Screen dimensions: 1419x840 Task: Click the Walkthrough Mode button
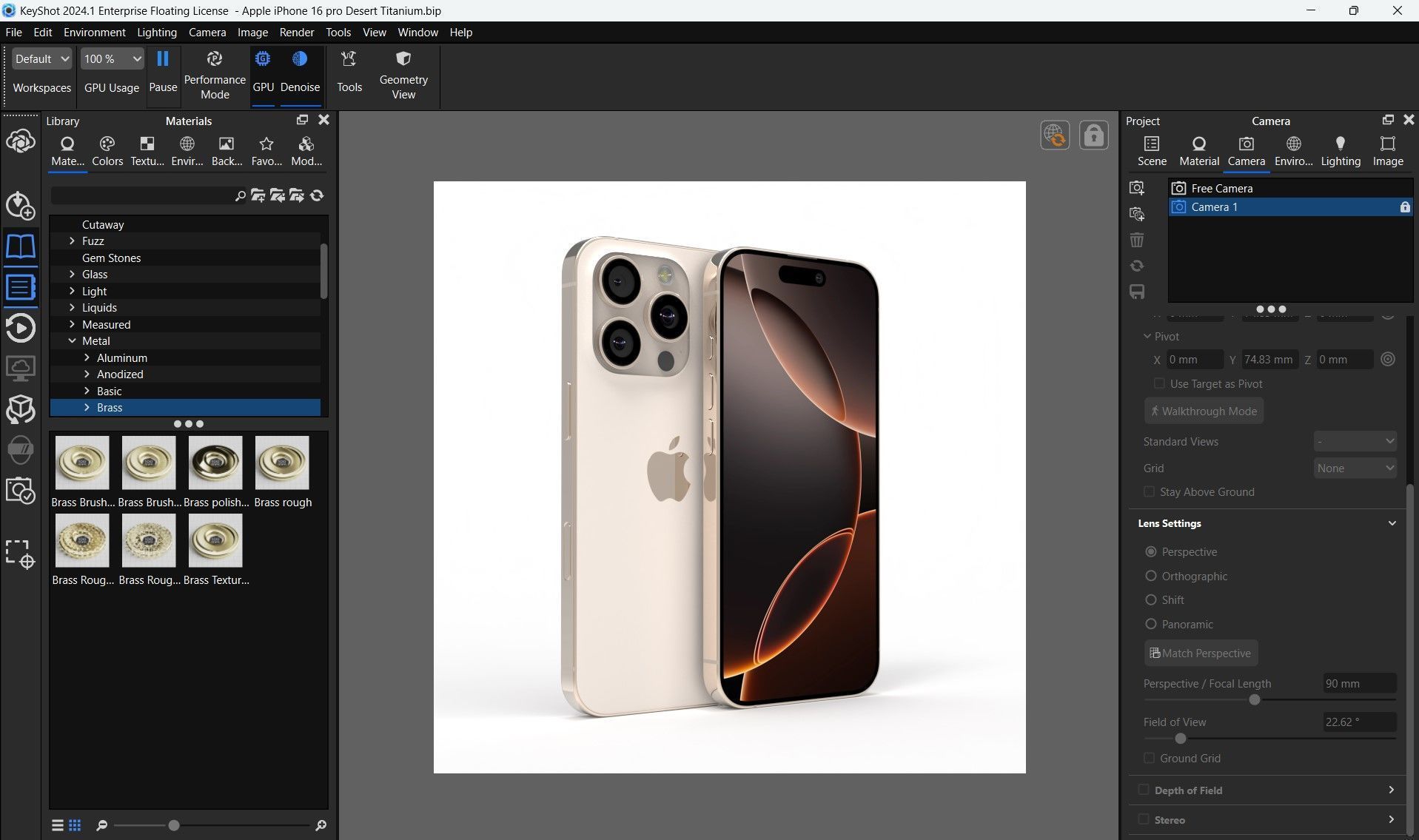point(1204,411)
